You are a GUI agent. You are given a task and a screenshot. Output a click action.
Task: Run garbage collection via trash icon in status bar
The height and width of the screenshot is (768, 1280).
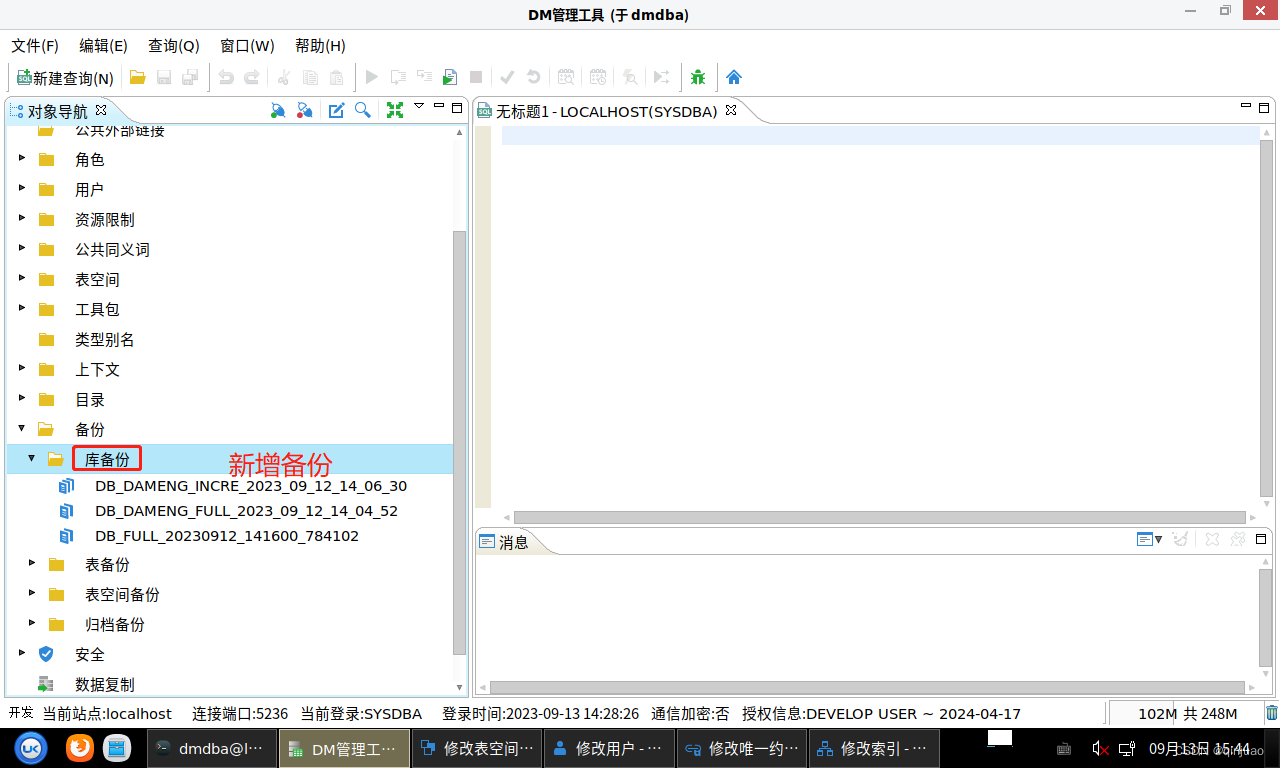(x=1272, y=713)
